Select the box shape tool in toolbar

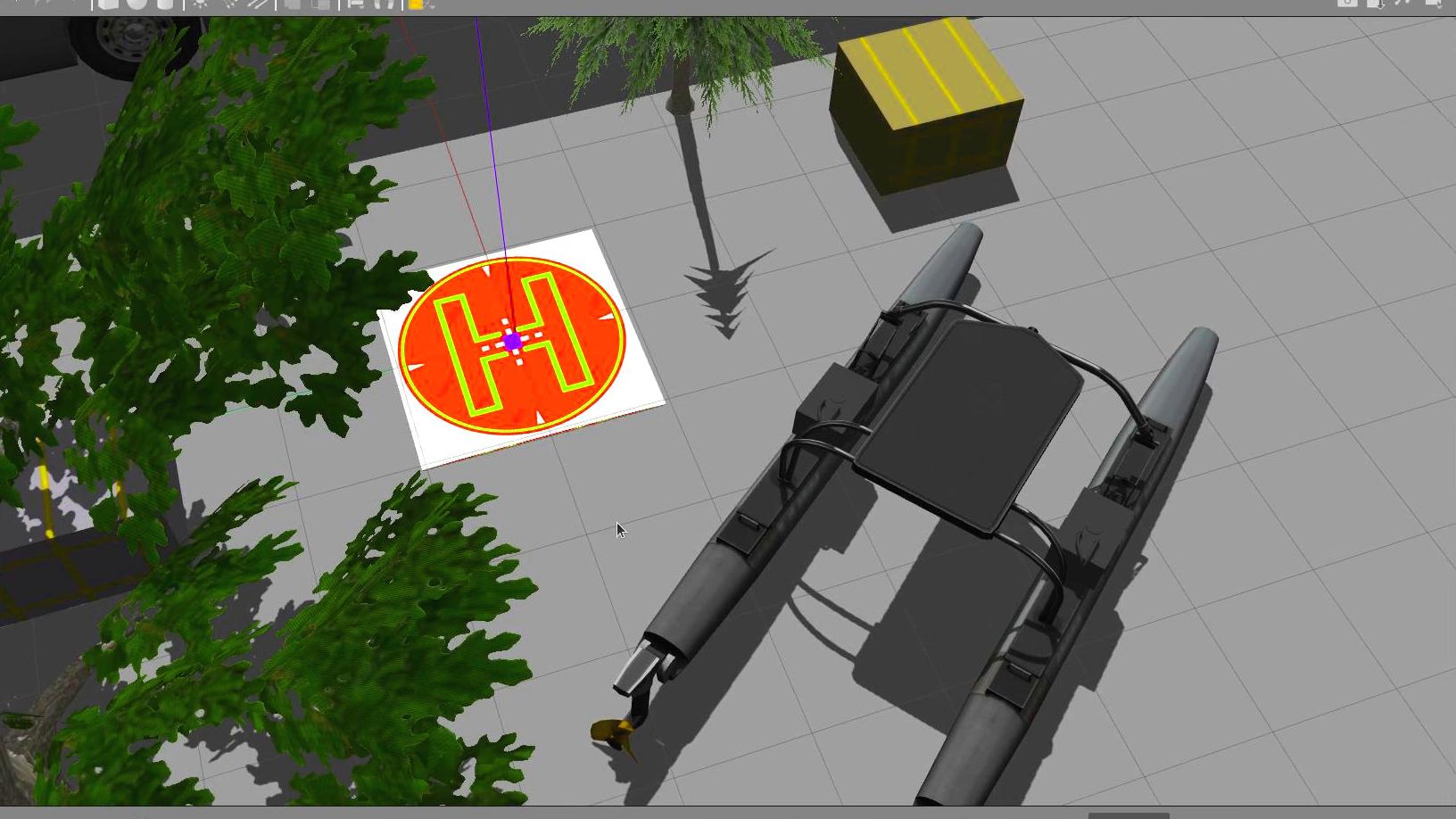coord(108,4)
